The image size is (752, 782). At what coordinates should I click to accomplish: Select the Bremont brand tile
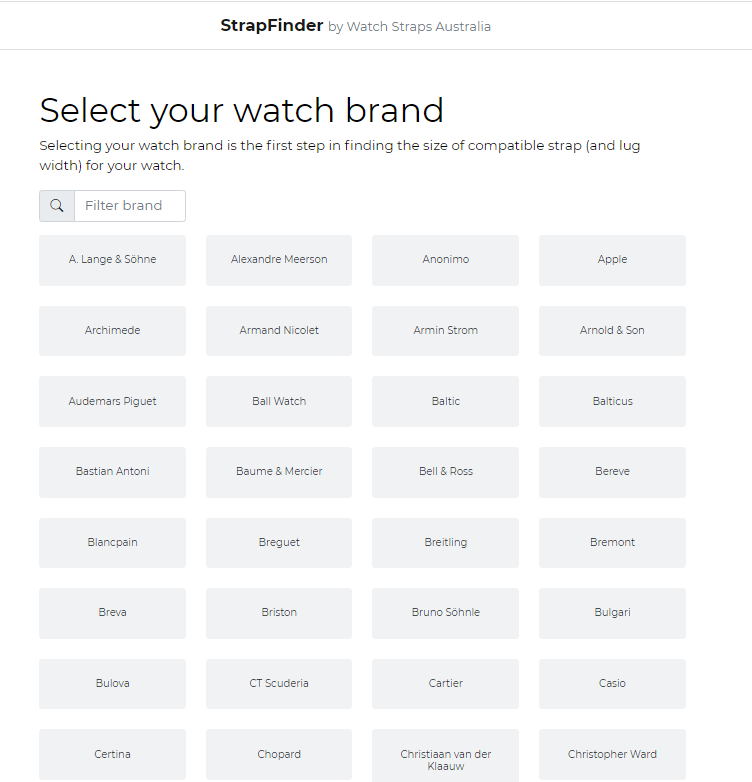[x=612, y=542]
